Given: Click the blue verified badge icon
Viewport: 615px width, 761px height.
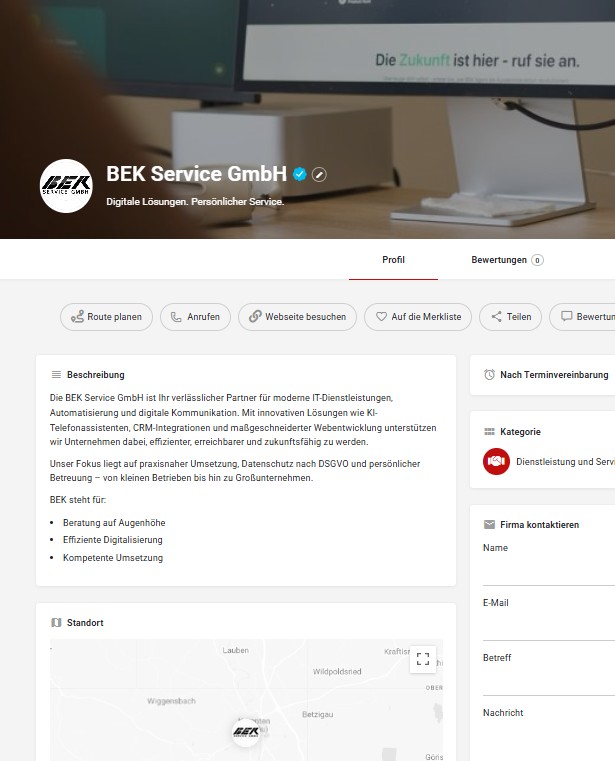Looking at the screenshot, I should 299,174.
